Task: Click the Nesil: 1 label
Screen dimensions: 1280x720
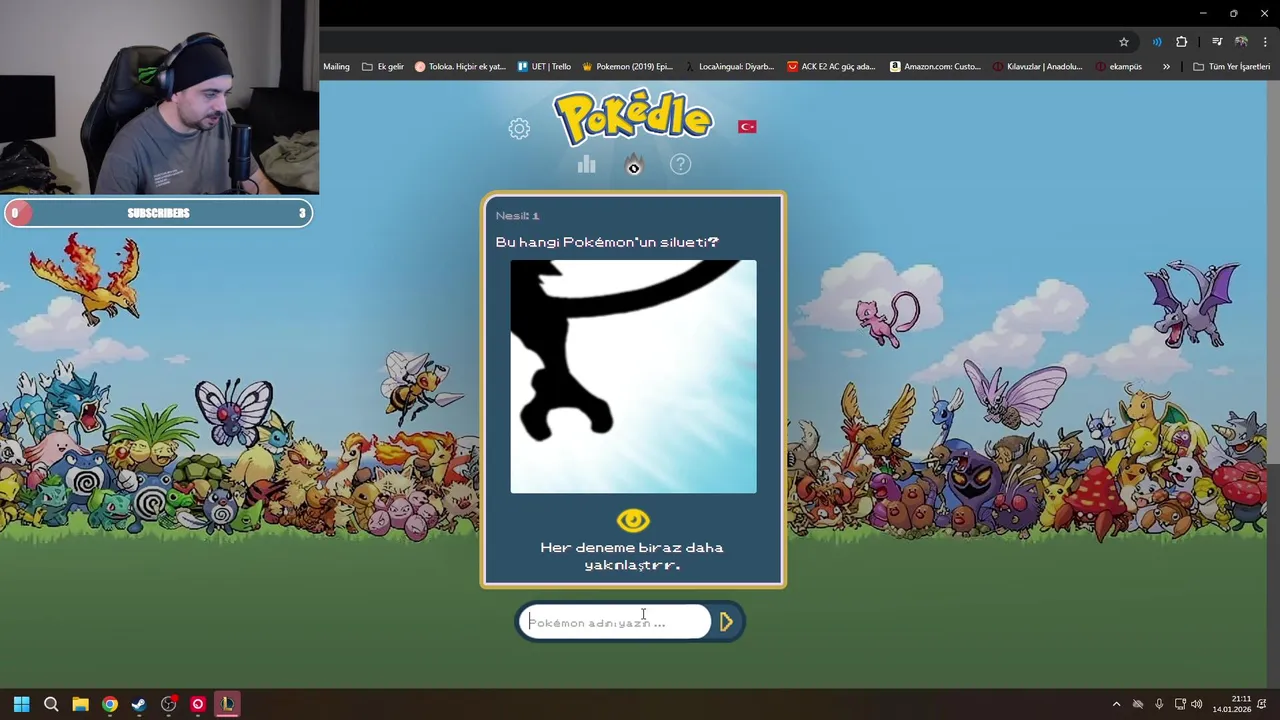Action: point(517,216)
